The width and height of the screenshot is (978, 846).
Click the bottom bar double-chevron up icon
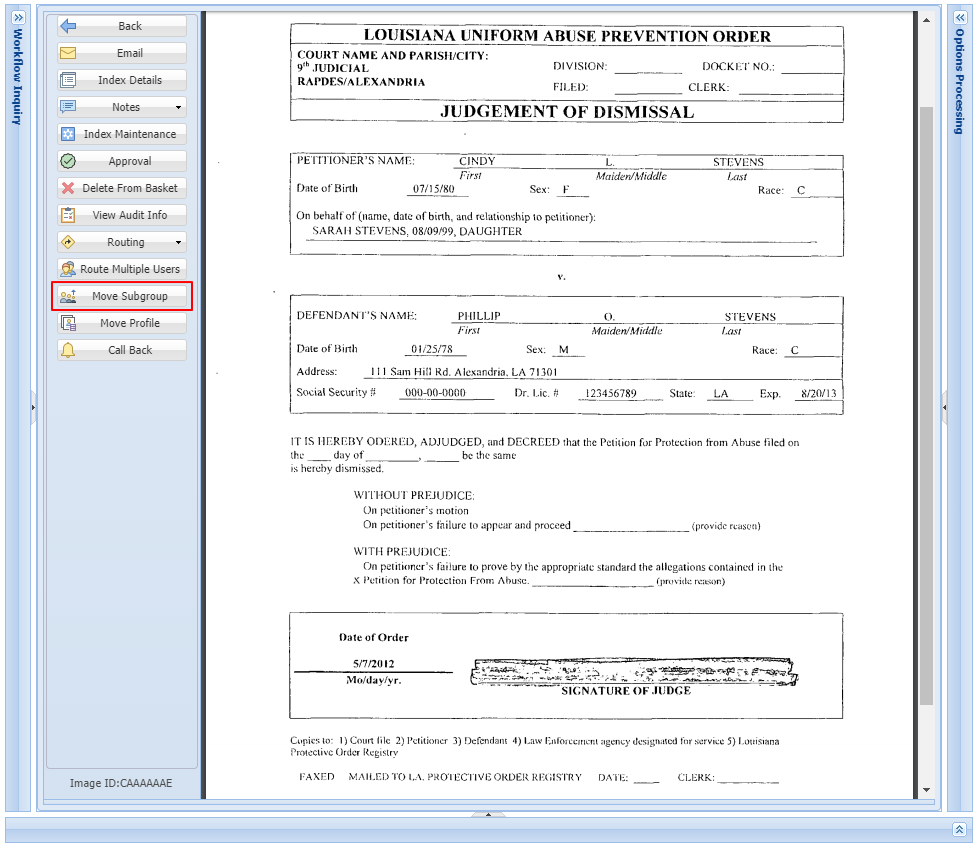959,829
